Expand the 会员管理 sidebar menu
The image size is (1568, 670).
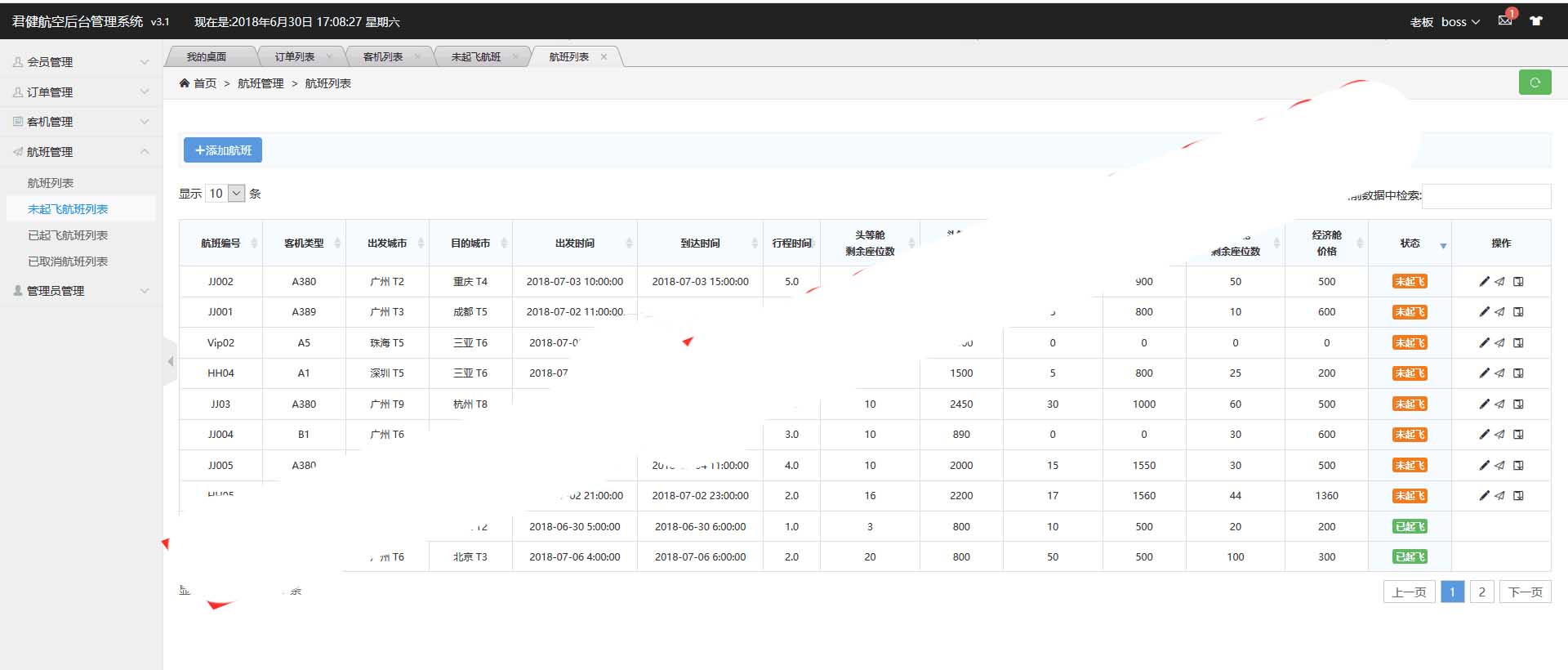pos(80,62)
